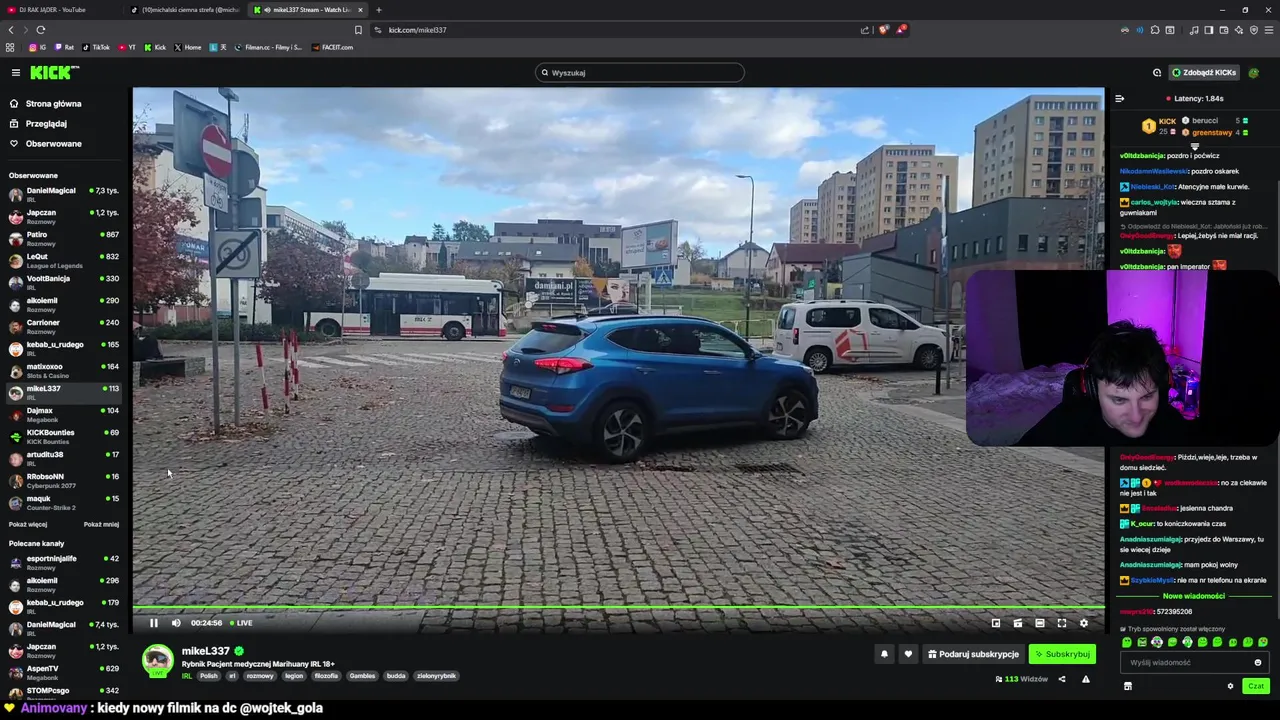Switch to DJ RAK JĄDER YouTube tab
This screenshot has height=720, width=1280.
tap(60, 10)
